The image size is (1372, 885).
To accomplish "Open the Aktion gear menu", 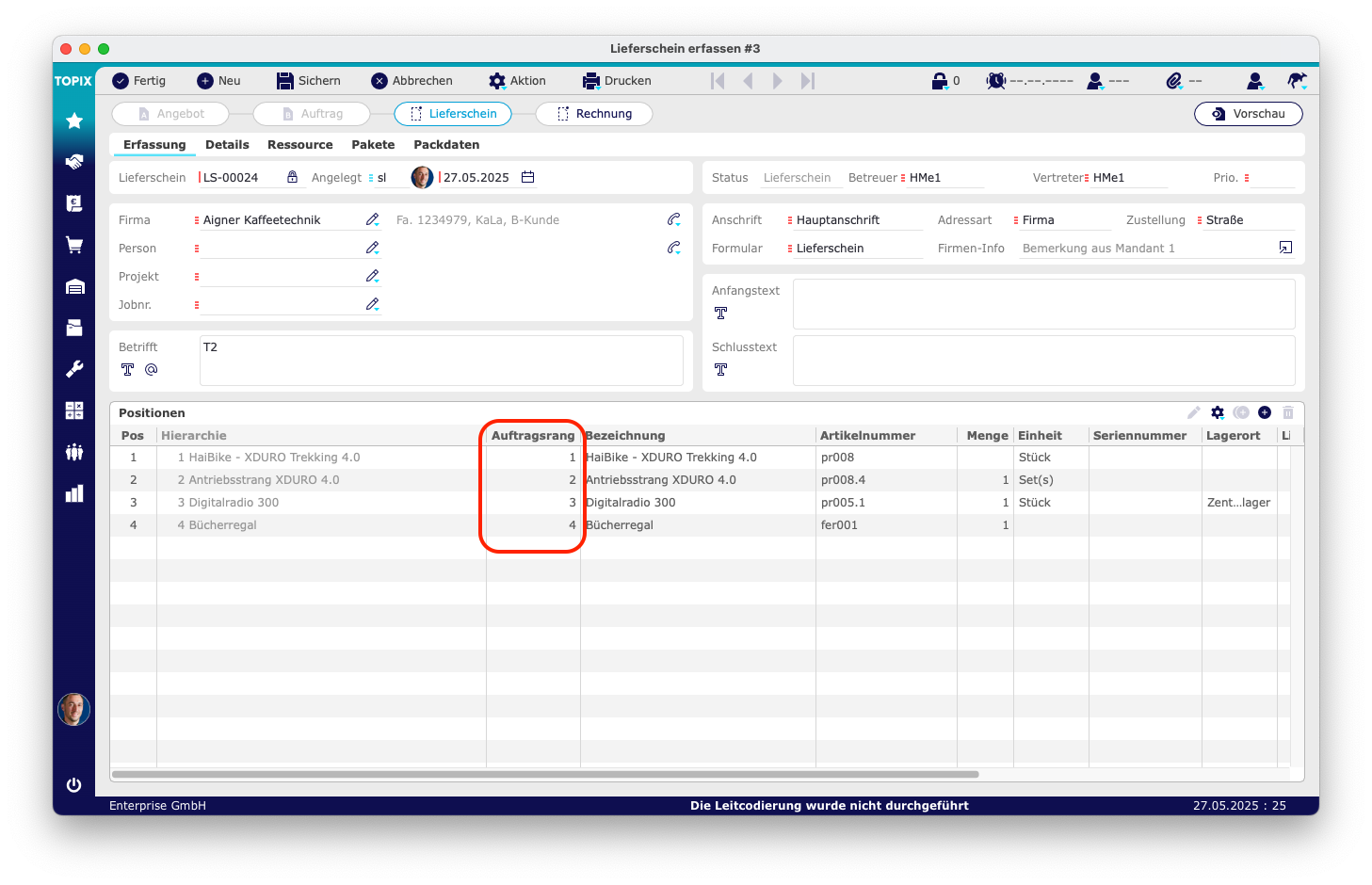I will click(x=517, y=81).
